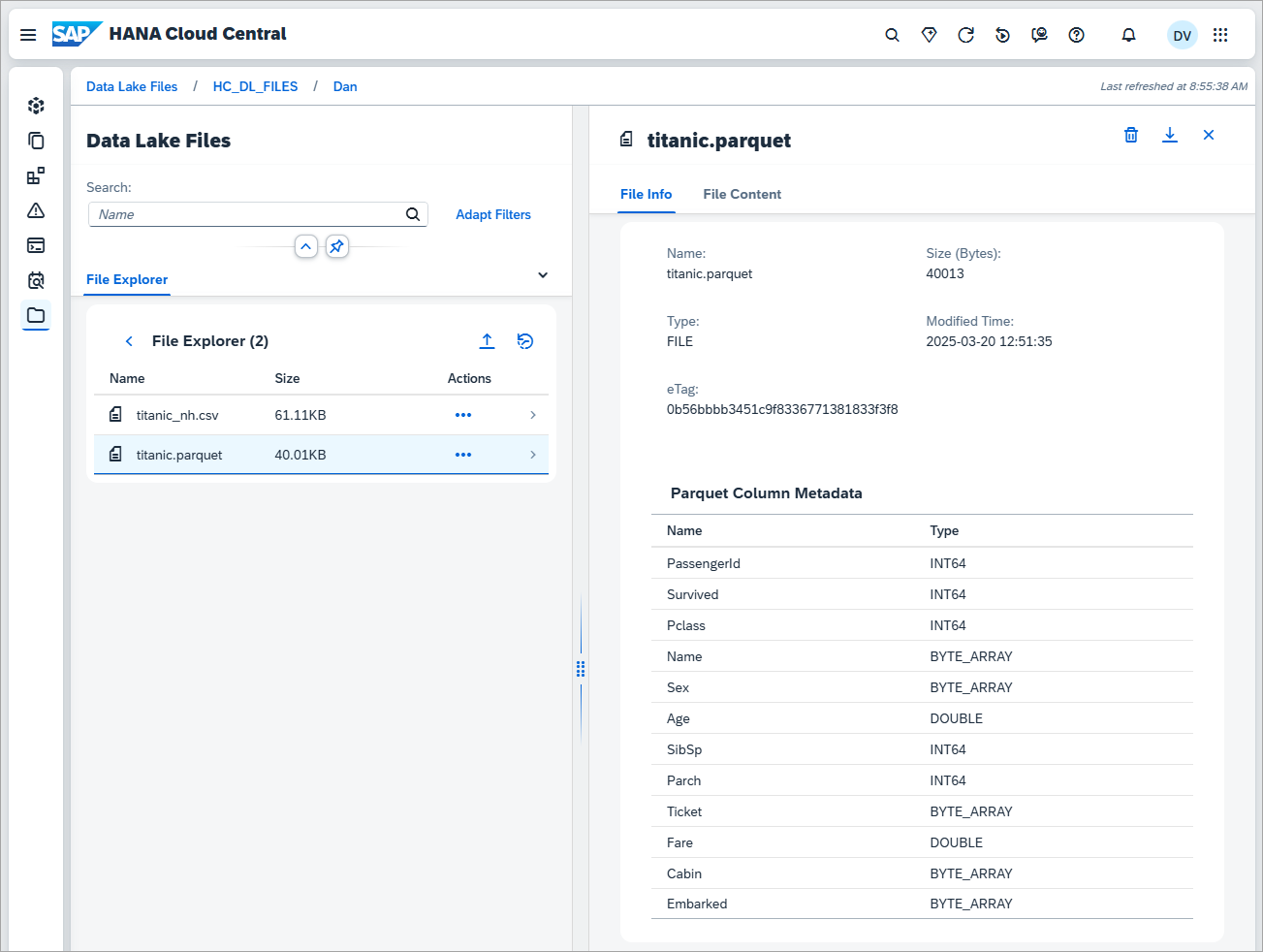The image size is (1263, 952).
Task: Click the BYTE_ARRAY type in the Cabin row
Action: pos(971,873)
